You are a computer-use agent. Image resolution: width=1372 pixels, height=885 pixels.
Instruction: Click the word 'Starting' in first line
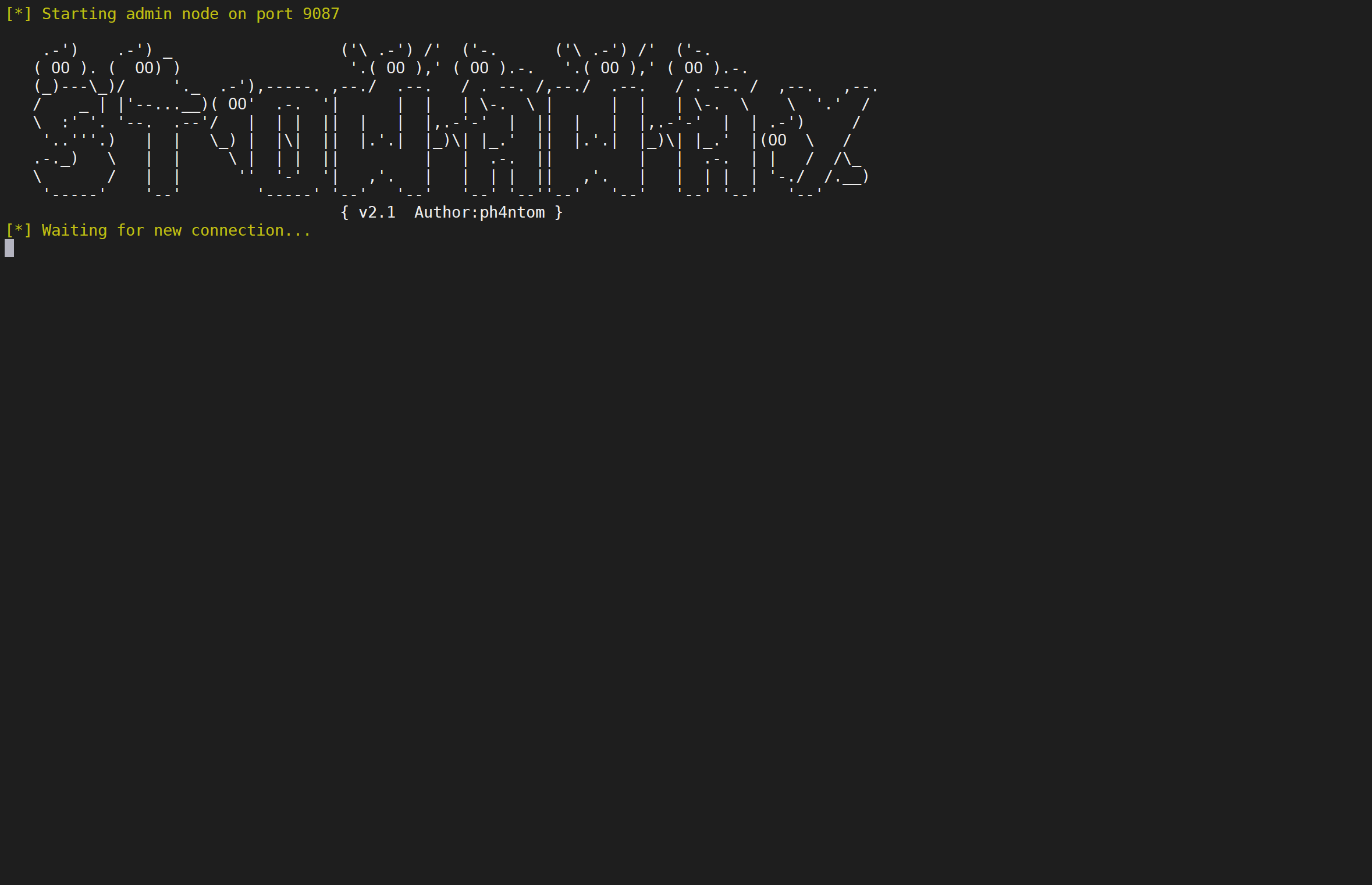coord(79,14)
